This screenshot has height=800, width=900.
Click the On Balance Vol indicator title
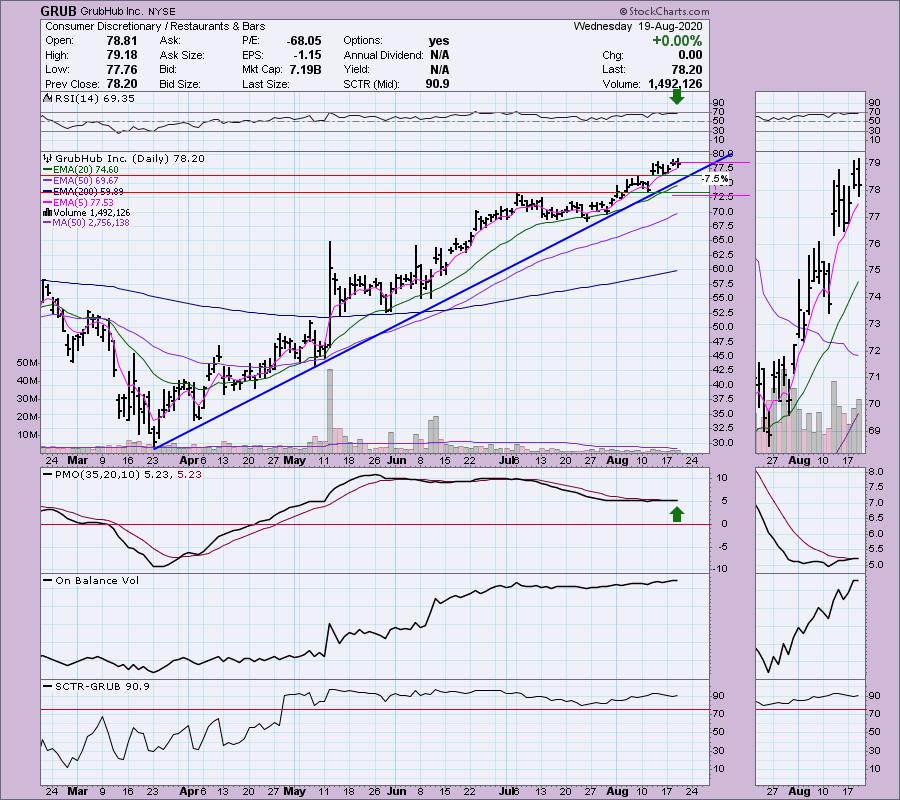pos(97,581)
